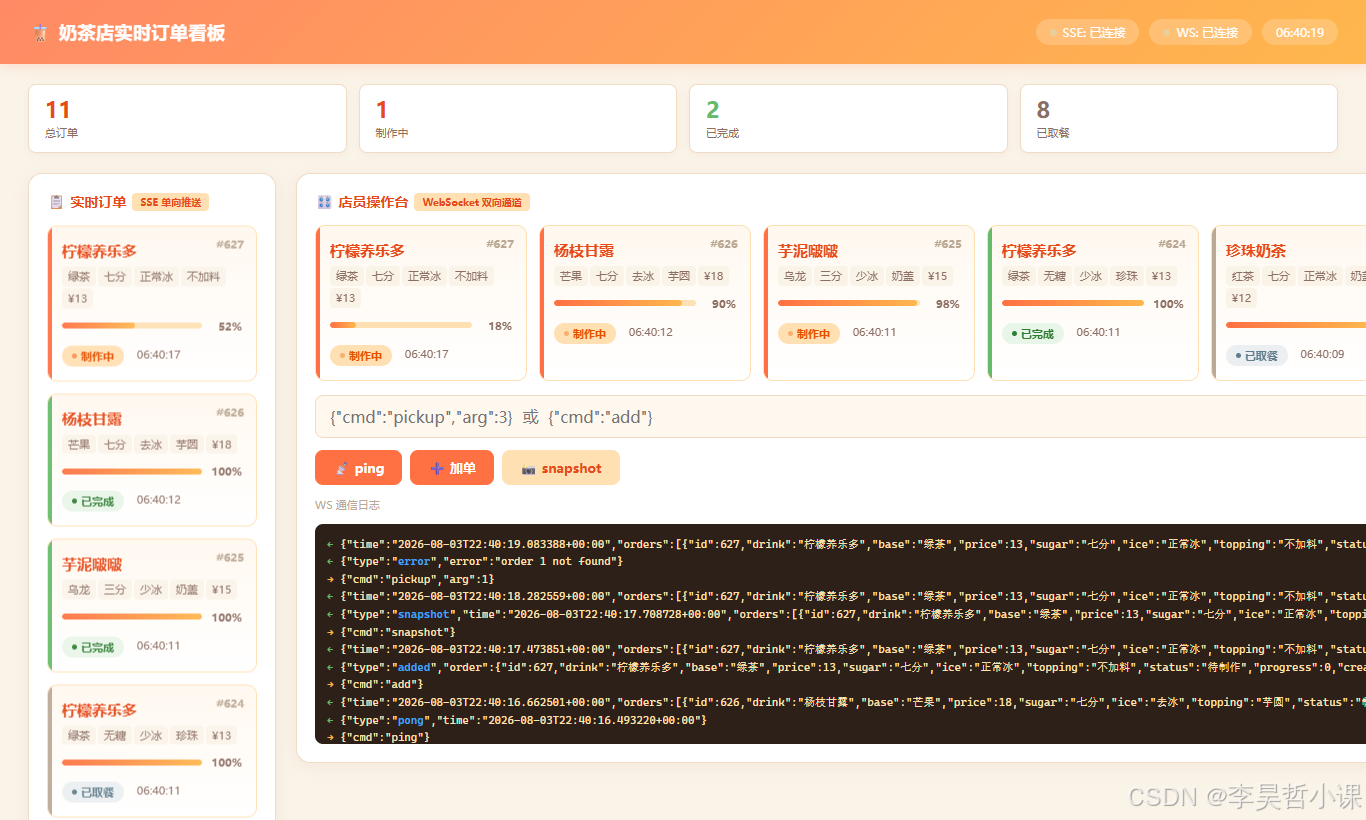Select log line {"cmd":"ping"}

pos(385,737)
